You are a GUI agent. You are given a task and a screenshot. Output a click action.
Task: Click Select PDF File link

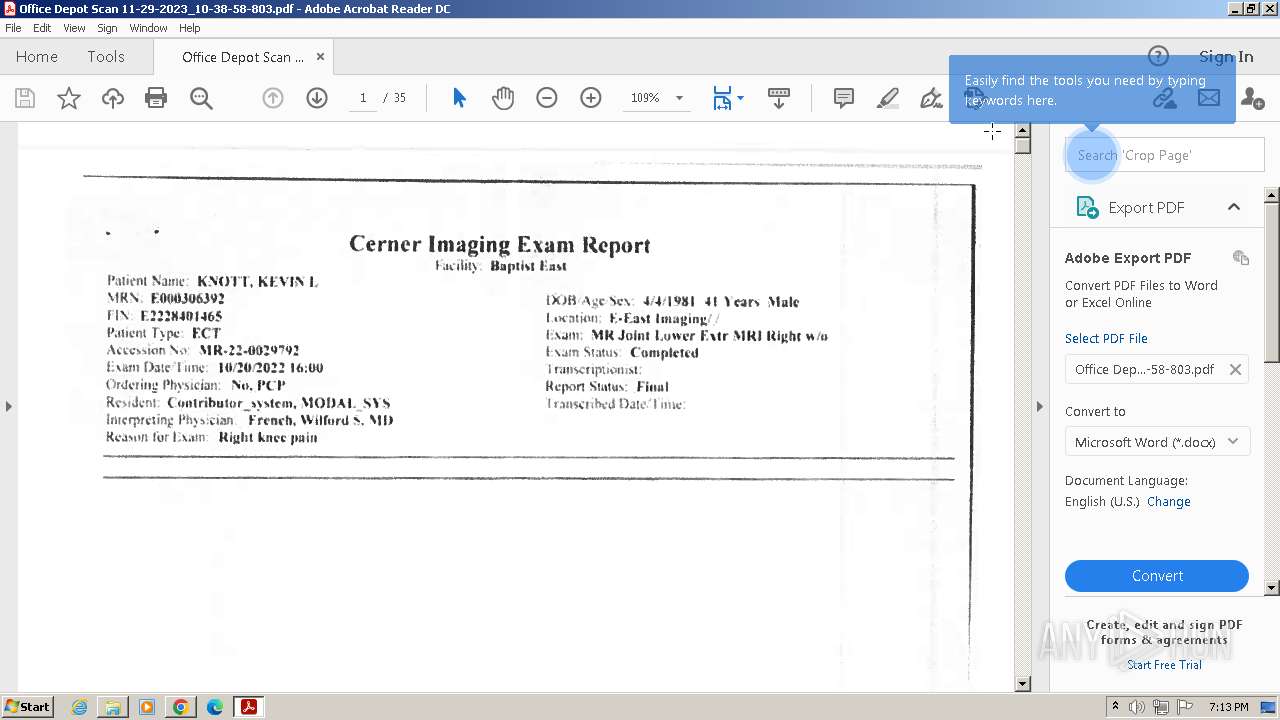click(1106, 339)
